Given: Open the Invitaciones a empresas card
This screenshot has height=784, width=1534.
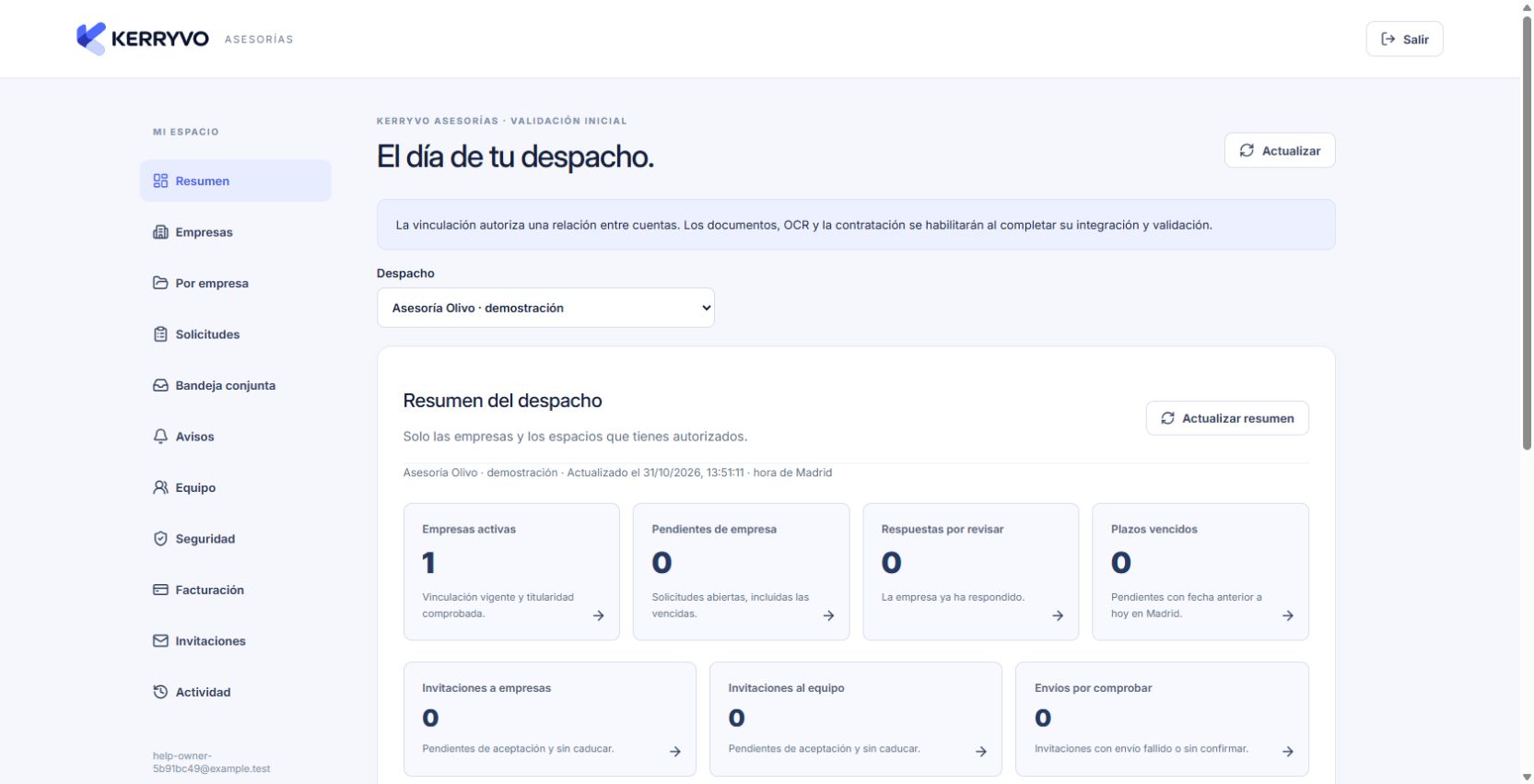Looking at the screenshot, I should [x=550, y=719].
